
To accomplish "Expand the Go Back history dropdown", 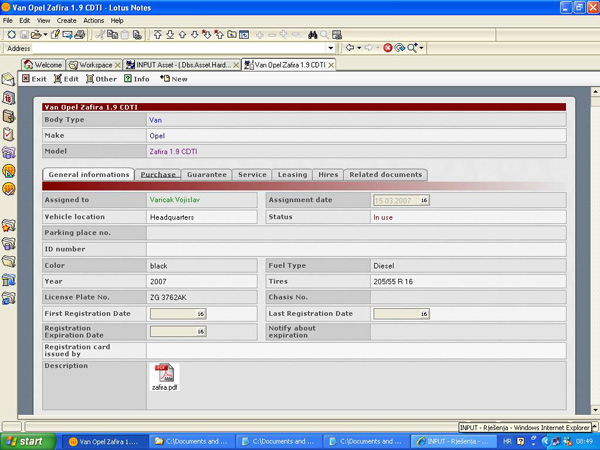I will (x=359, y=48).
